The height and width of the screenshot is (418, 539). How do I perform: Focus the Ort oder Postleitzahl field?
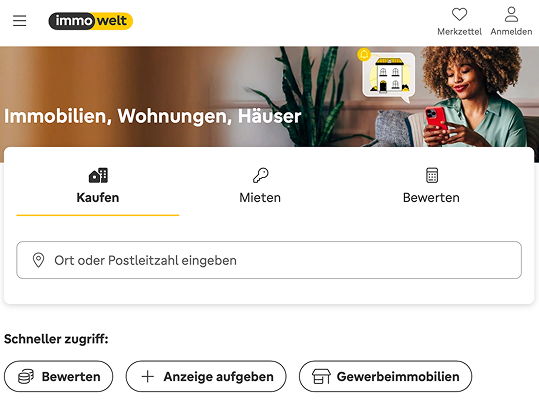[269, 260]
